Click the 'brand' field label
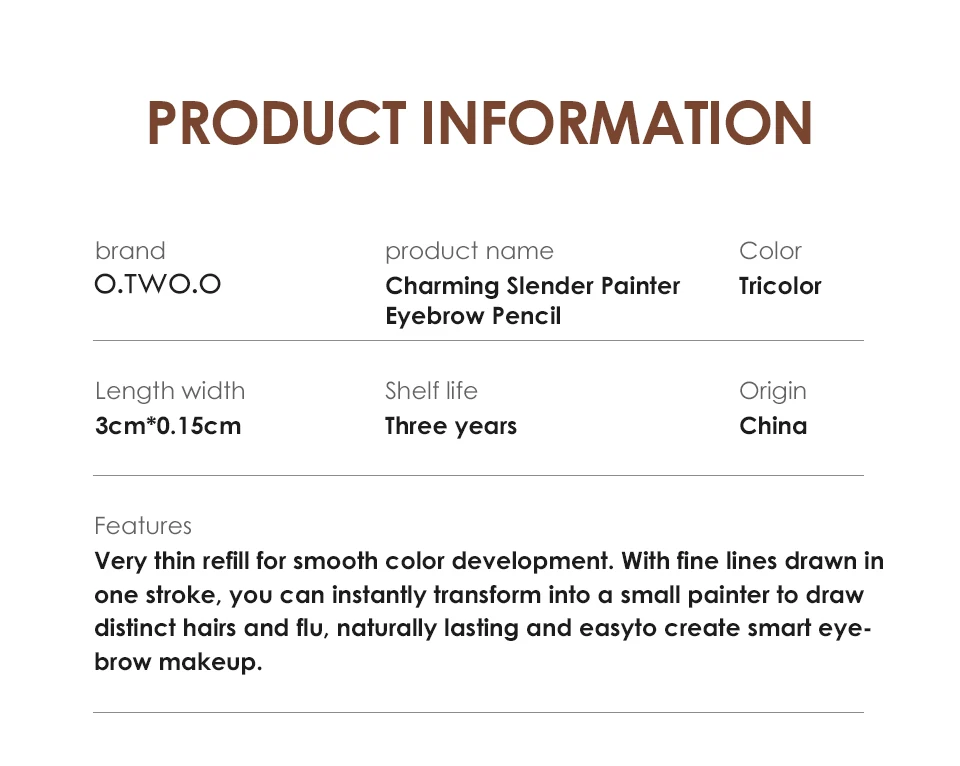 click(130, 251)
